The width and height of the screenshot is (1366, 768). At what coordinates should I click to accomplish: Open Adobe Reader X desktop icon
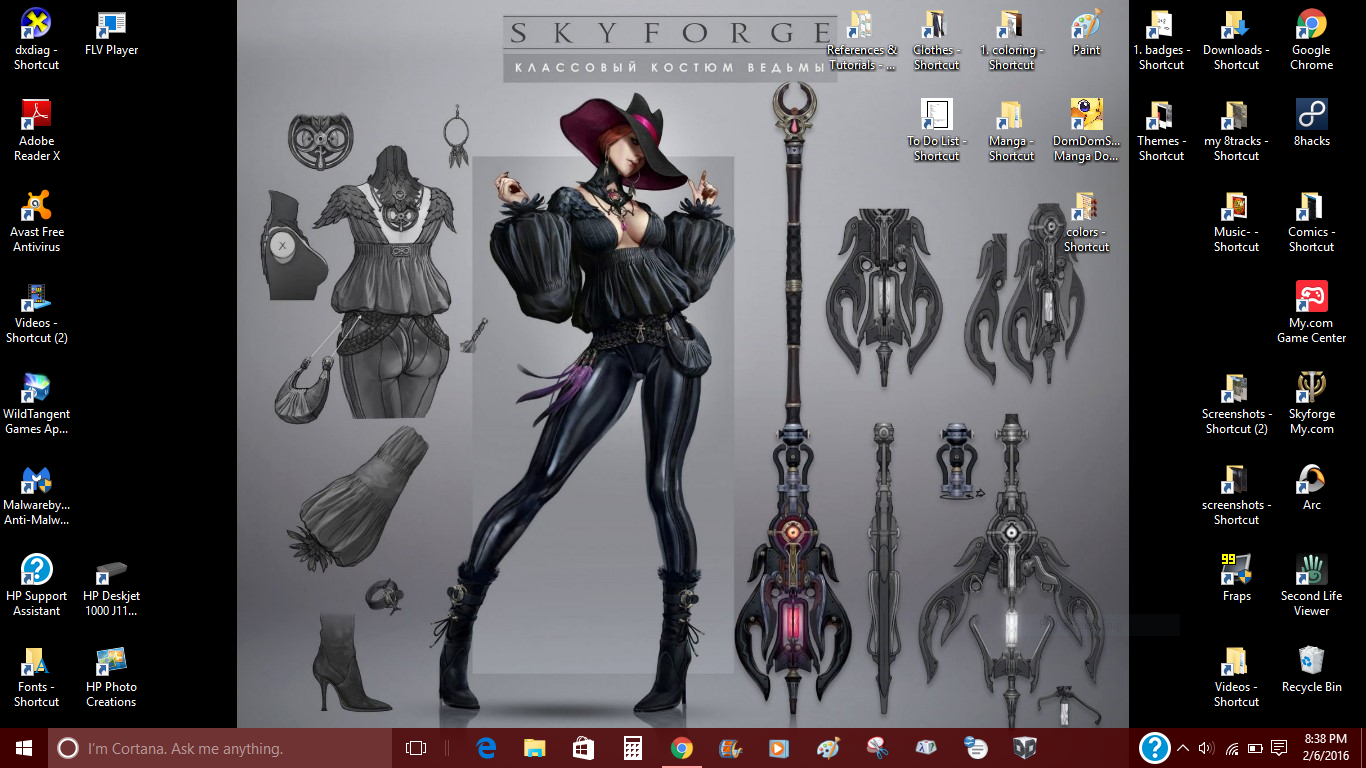click(x=37, y=131)
